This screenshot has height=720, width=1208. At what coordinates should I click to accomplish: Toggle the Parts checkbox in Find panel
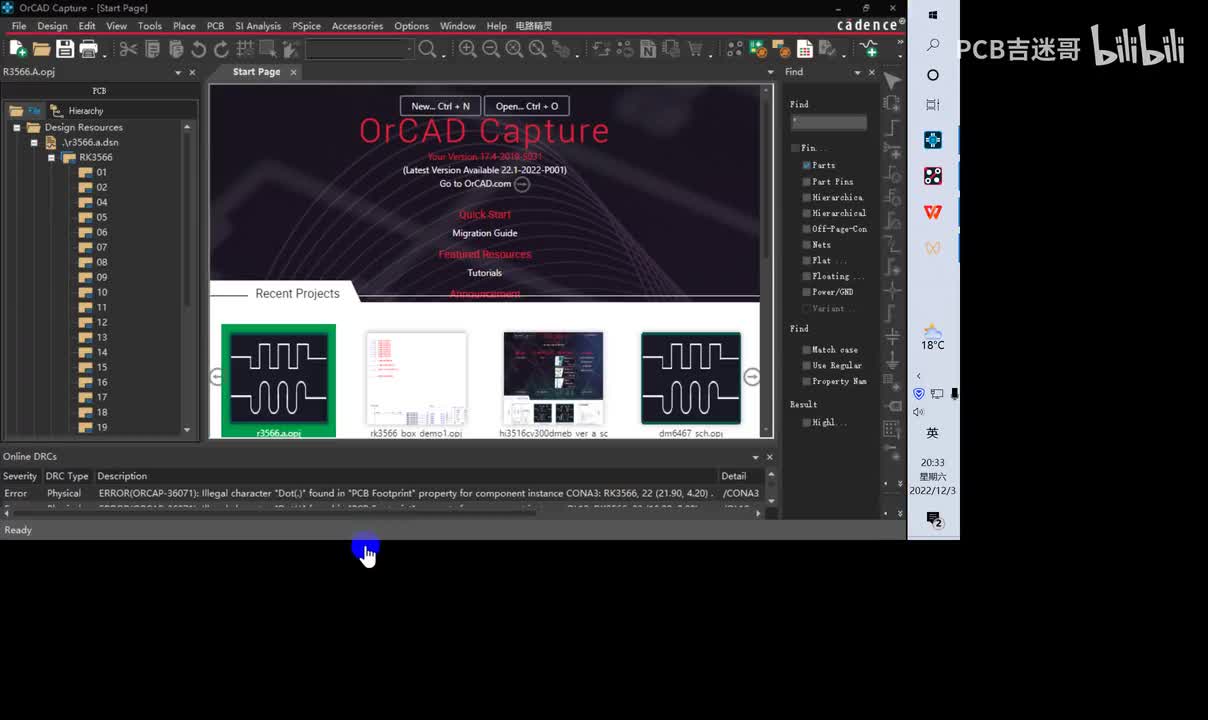coord(806,165)
